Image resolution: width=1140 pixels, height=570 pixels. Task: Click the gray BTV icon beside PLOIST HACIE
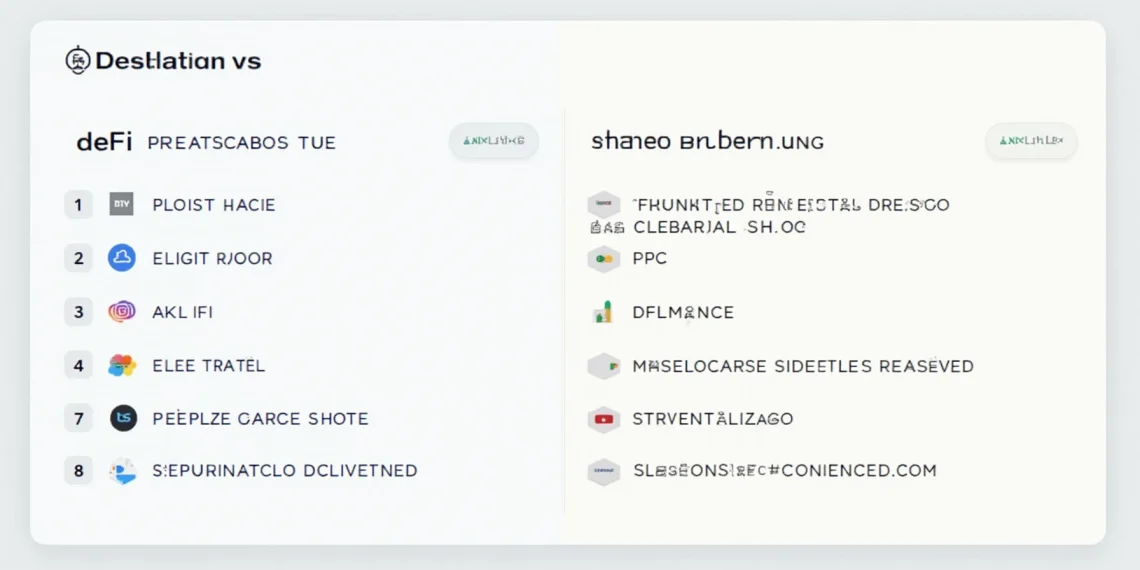tap(121, 205)
